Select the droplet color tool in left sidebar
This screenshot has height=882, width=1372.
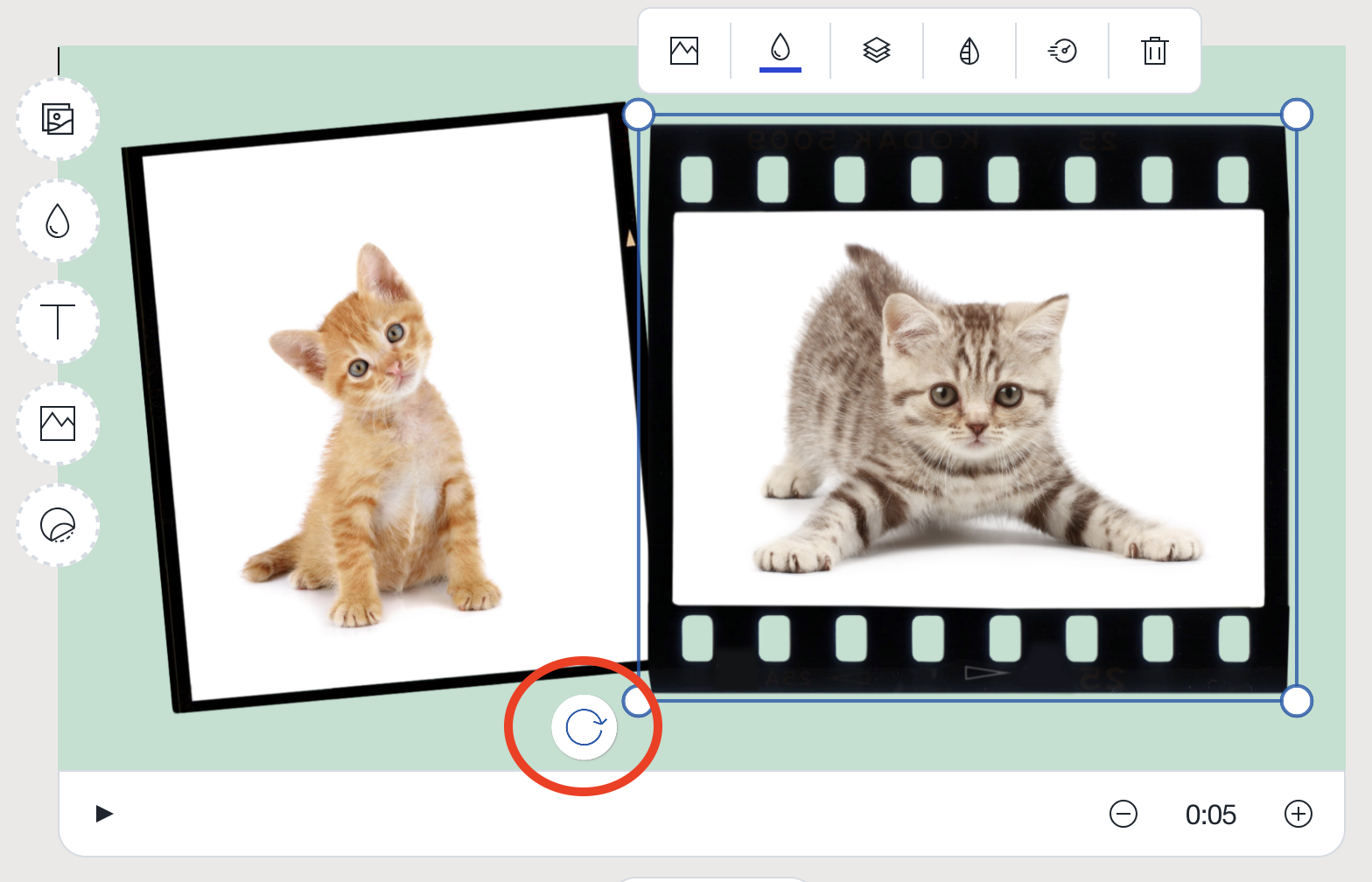point(58,220)
